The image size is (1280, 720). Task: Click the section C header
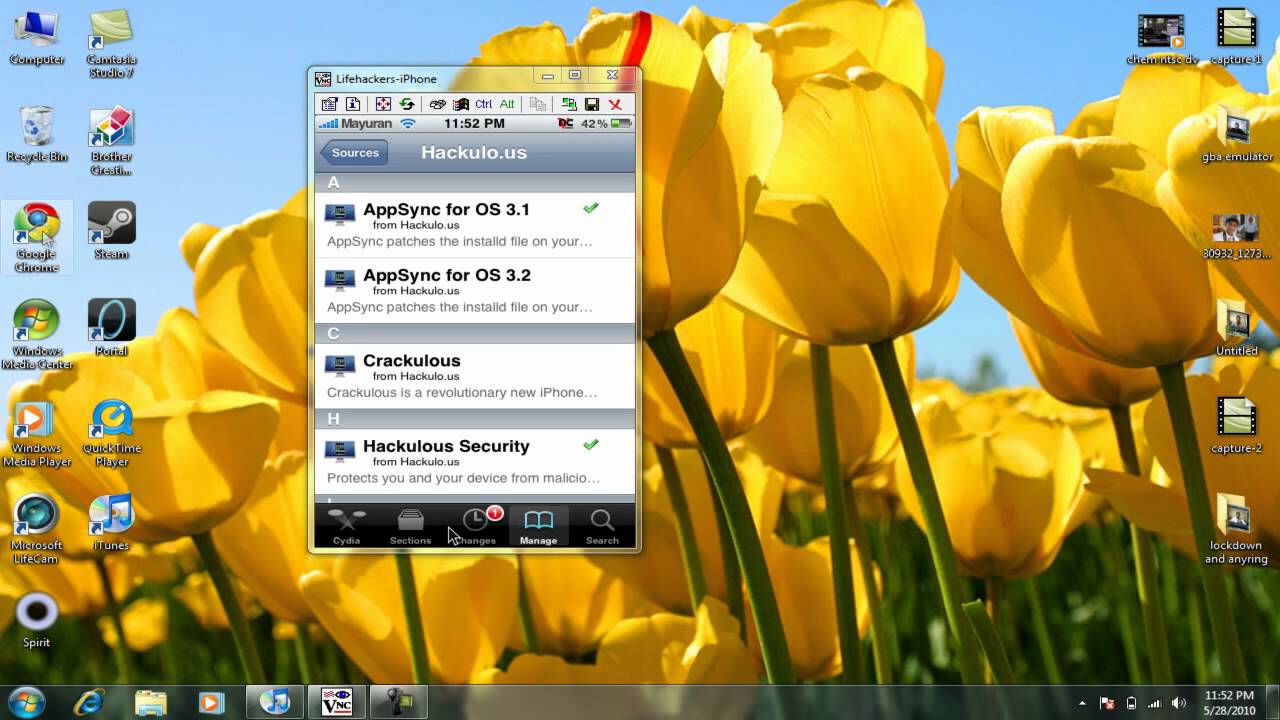pyautogui.click(x=475, y=333)
